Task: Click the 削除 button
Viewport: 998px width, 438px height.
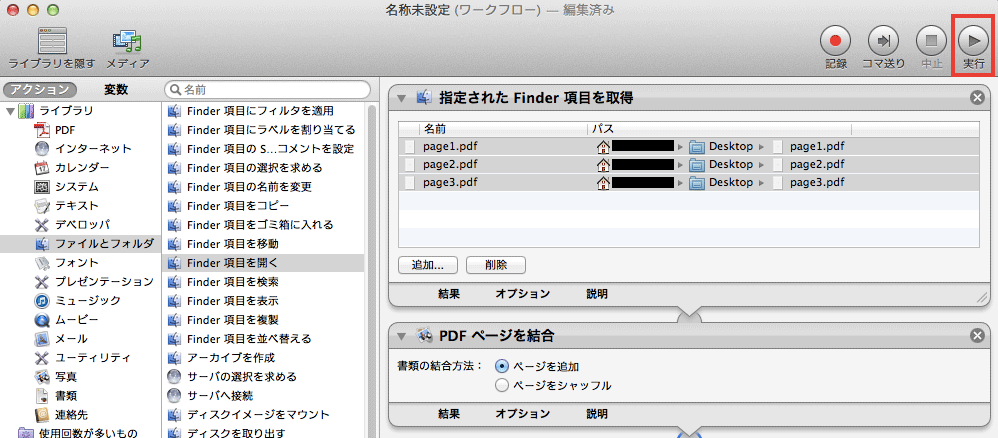Action: coord(496,265)
